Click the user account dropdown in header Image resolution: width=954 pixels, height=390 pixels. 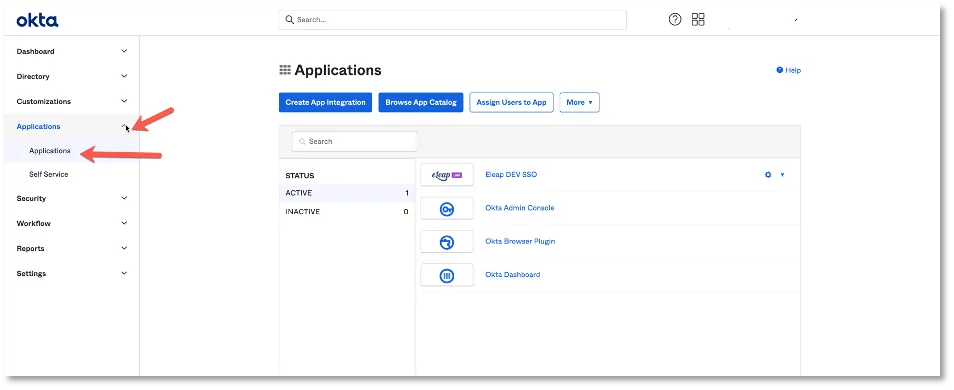click(796, 20)
